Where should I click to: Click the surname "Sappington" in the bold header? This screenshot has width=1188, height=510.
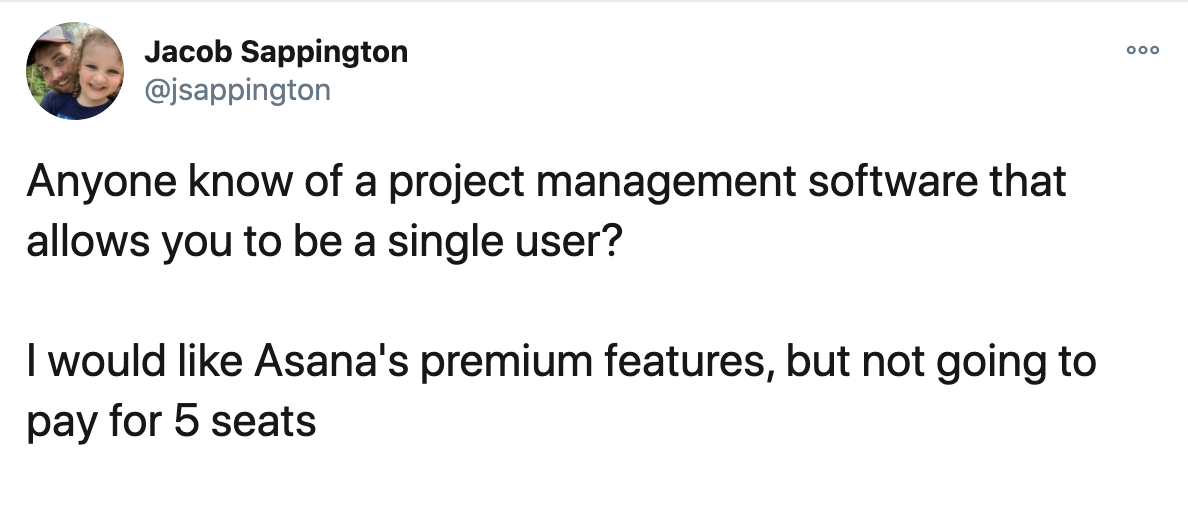[x=324, y=53]
